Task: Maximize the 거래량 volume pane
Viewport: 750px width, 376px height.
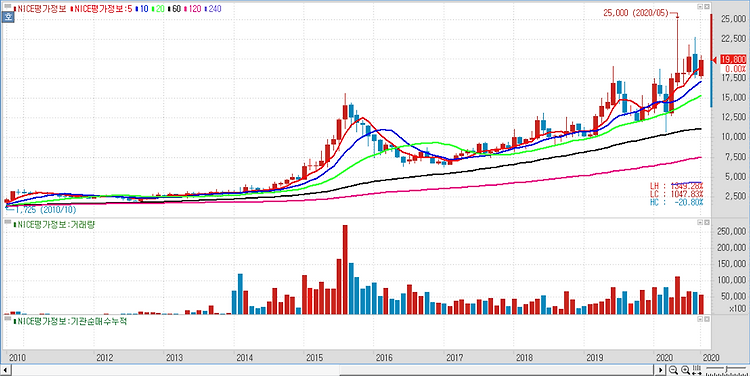Action: coord(707,223)
